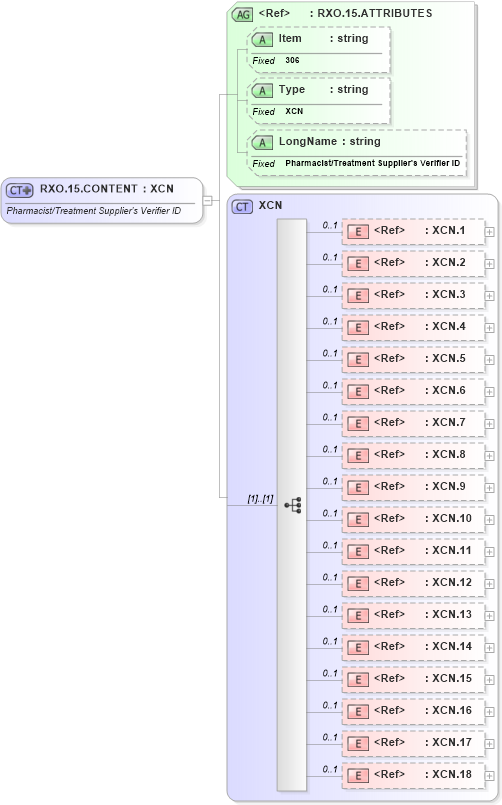502x805 pixels.
Task: Click the E icon of XCN.18
Action: point(358,776)
